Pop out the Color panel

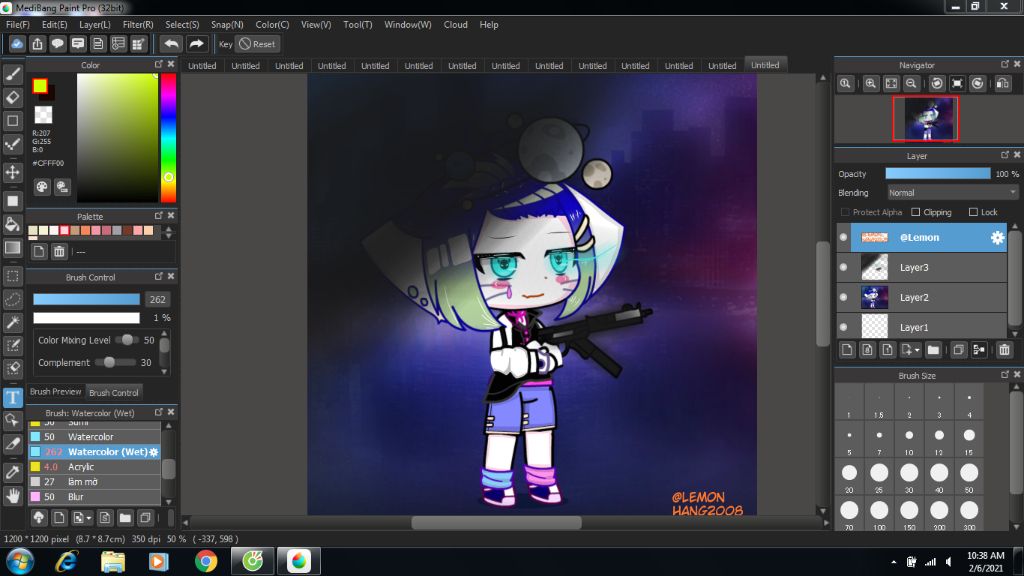point(159,64)
